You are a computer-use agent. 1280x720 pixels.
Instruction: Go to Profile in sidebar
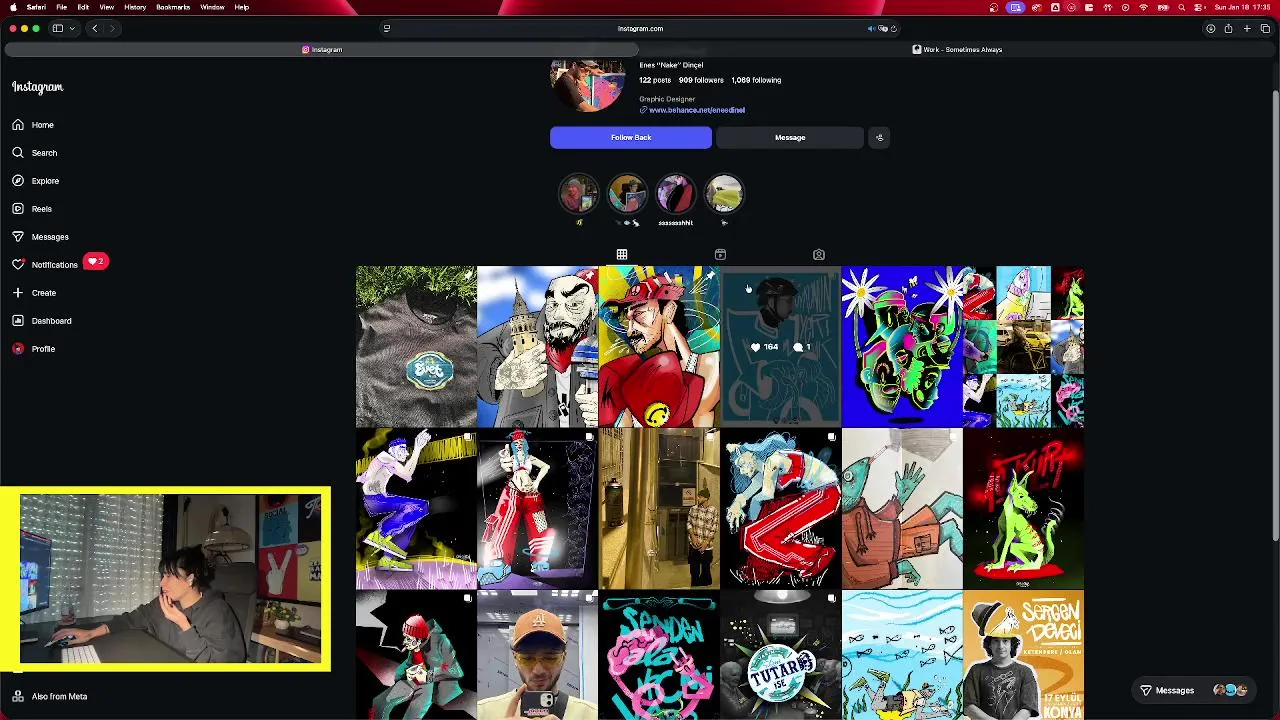point(34,349)
